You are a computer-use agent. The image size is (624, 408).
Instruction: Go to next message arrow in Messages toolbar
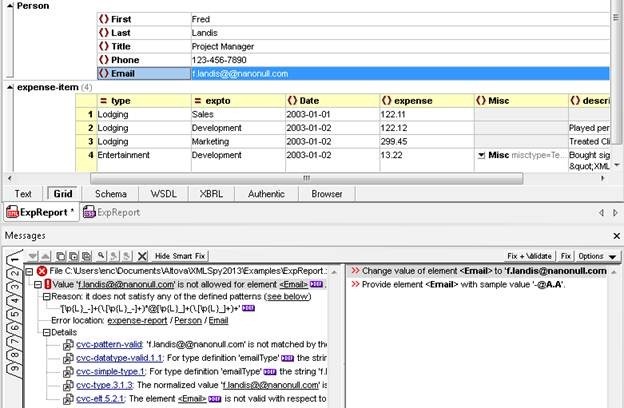33,256
